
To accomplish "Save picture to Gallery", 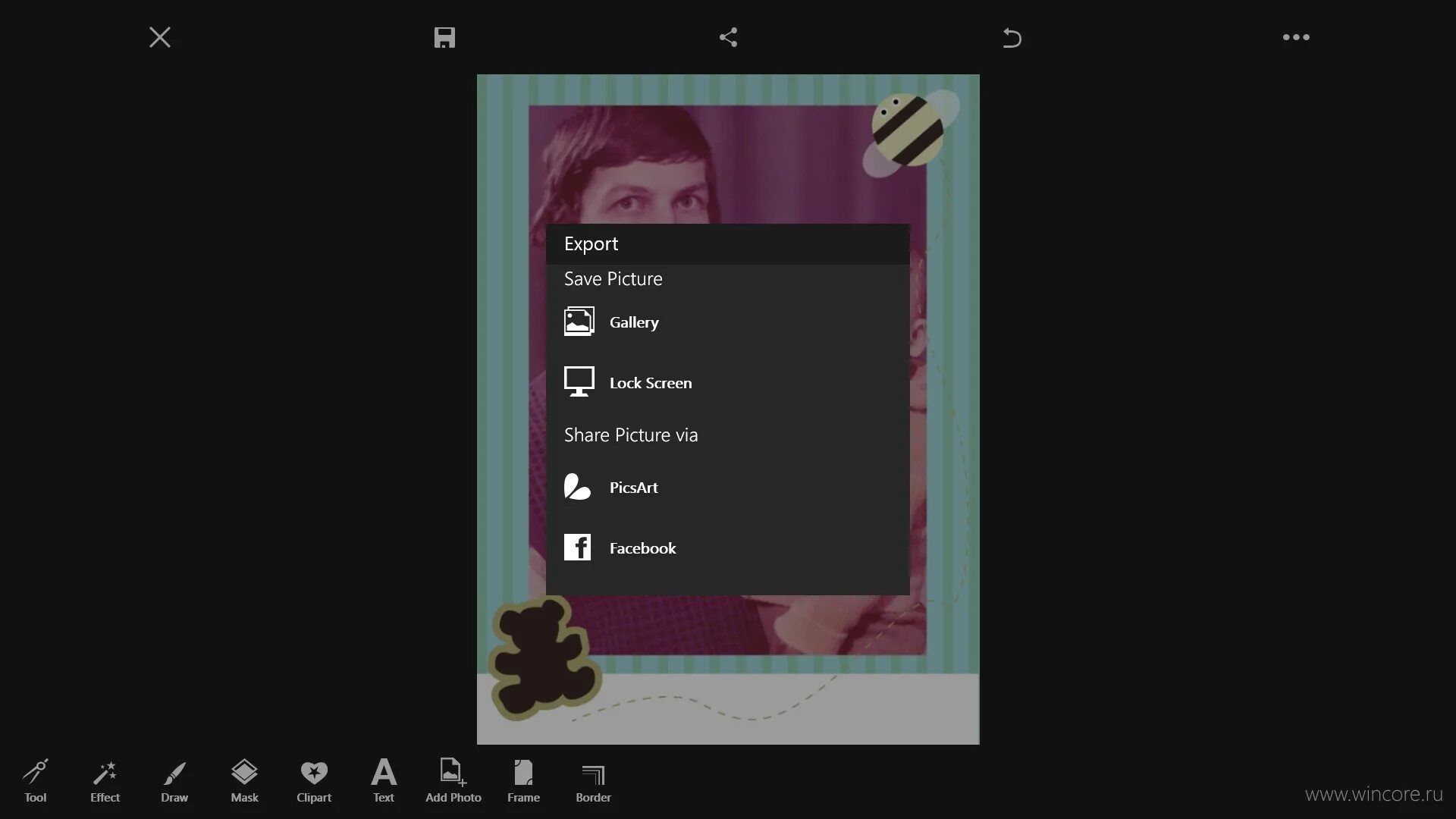I will point(633,322).
